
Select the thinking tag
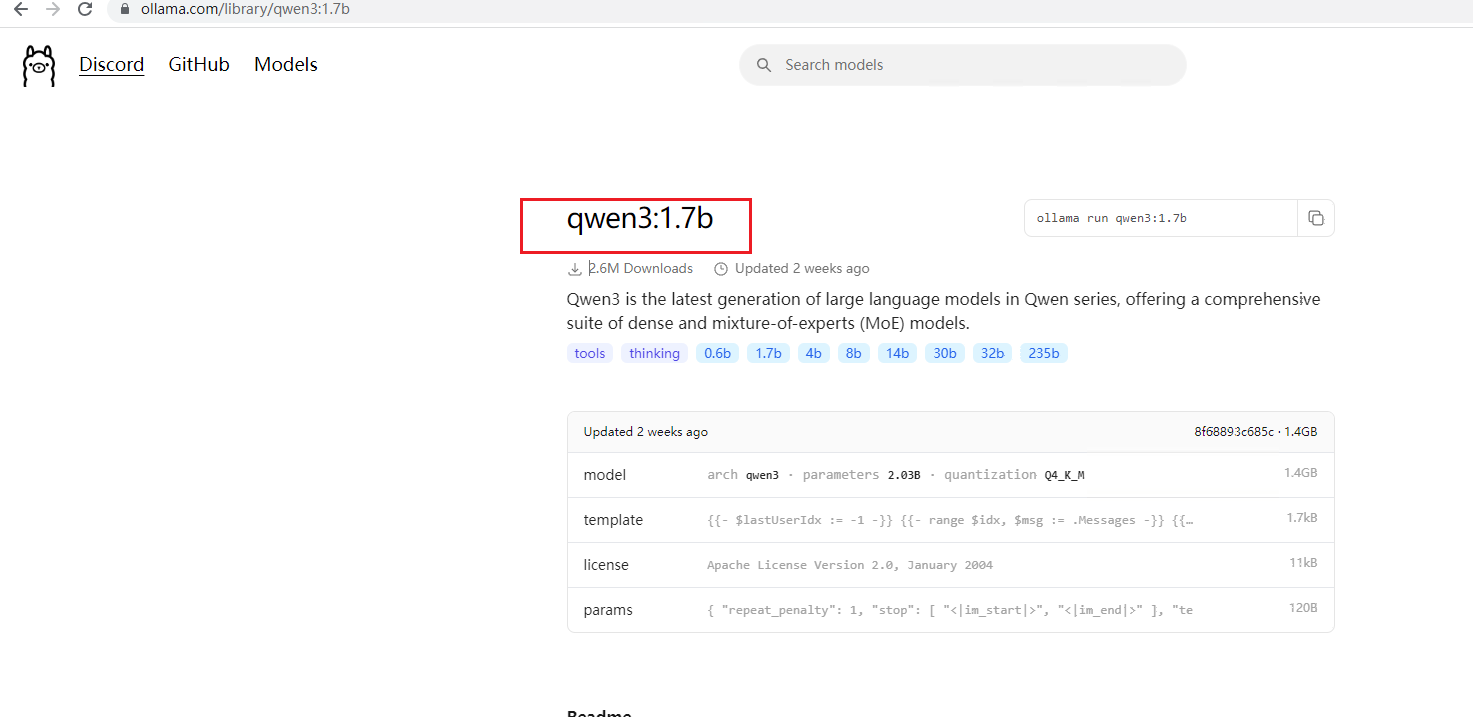pyautogui.click(x=654, y=353)
